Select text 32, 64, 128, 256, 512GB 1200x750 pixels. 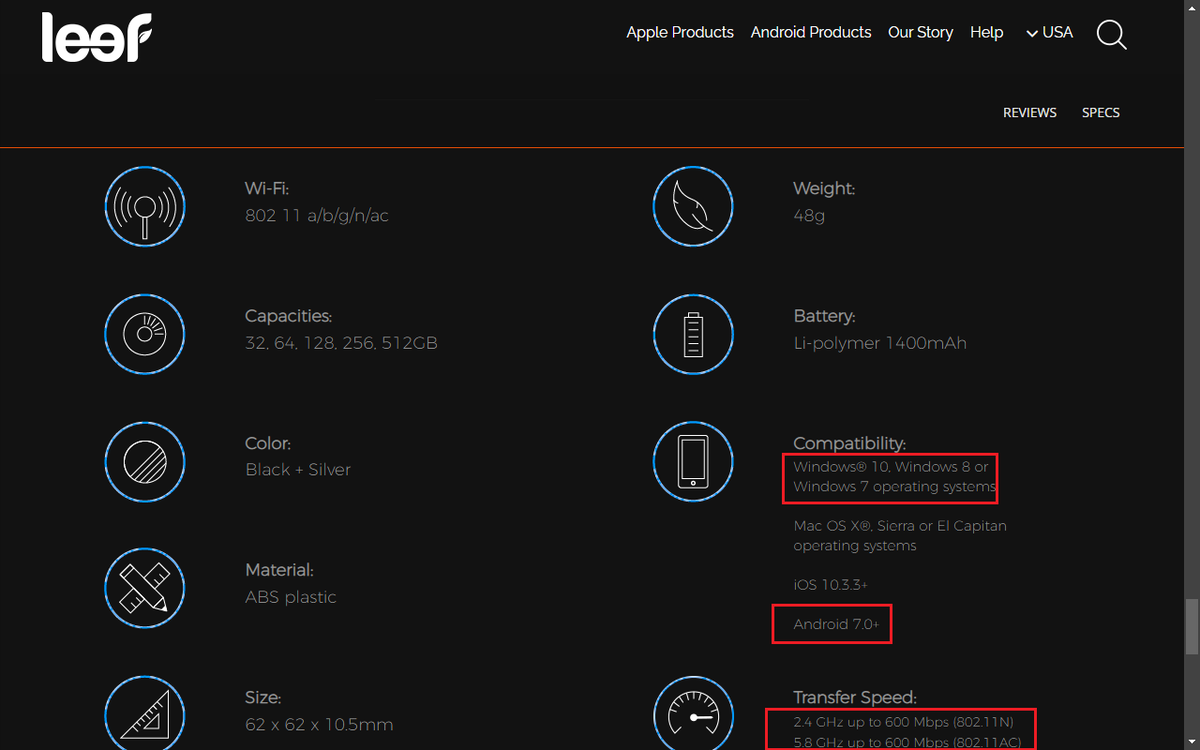(341, 343)
